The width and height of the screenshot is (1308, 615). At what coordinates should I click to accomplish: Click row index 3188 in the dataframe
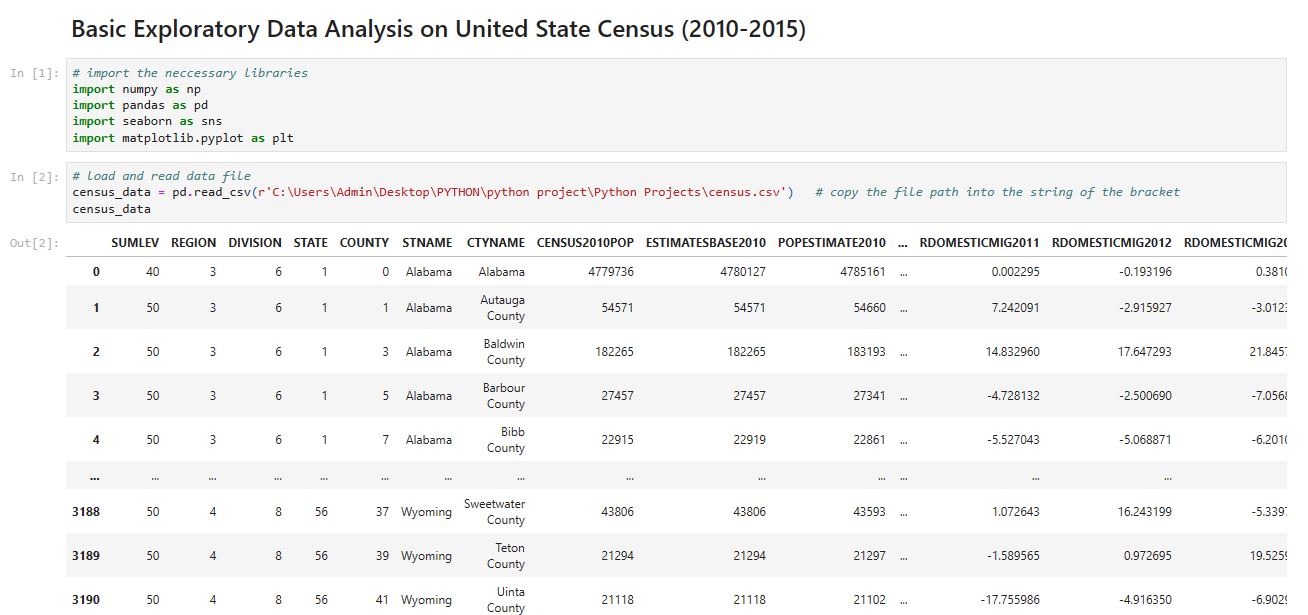(x=86, y=512)
